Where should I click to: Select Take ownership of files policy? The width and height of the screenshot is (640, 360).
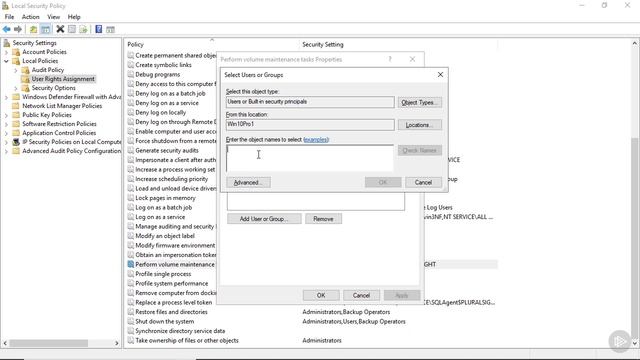(x=187, y=340)
